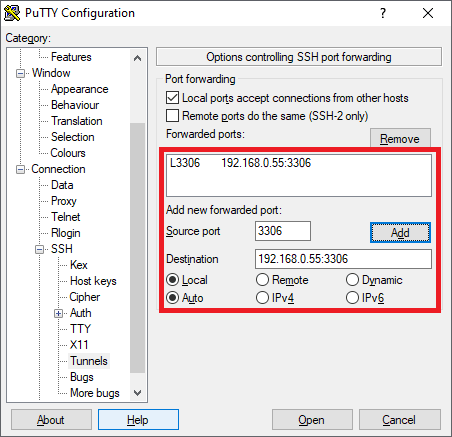This screenshot has width=452, height=437.
Task: Enable Remote ports do the same option
Action: coord(172,116)
